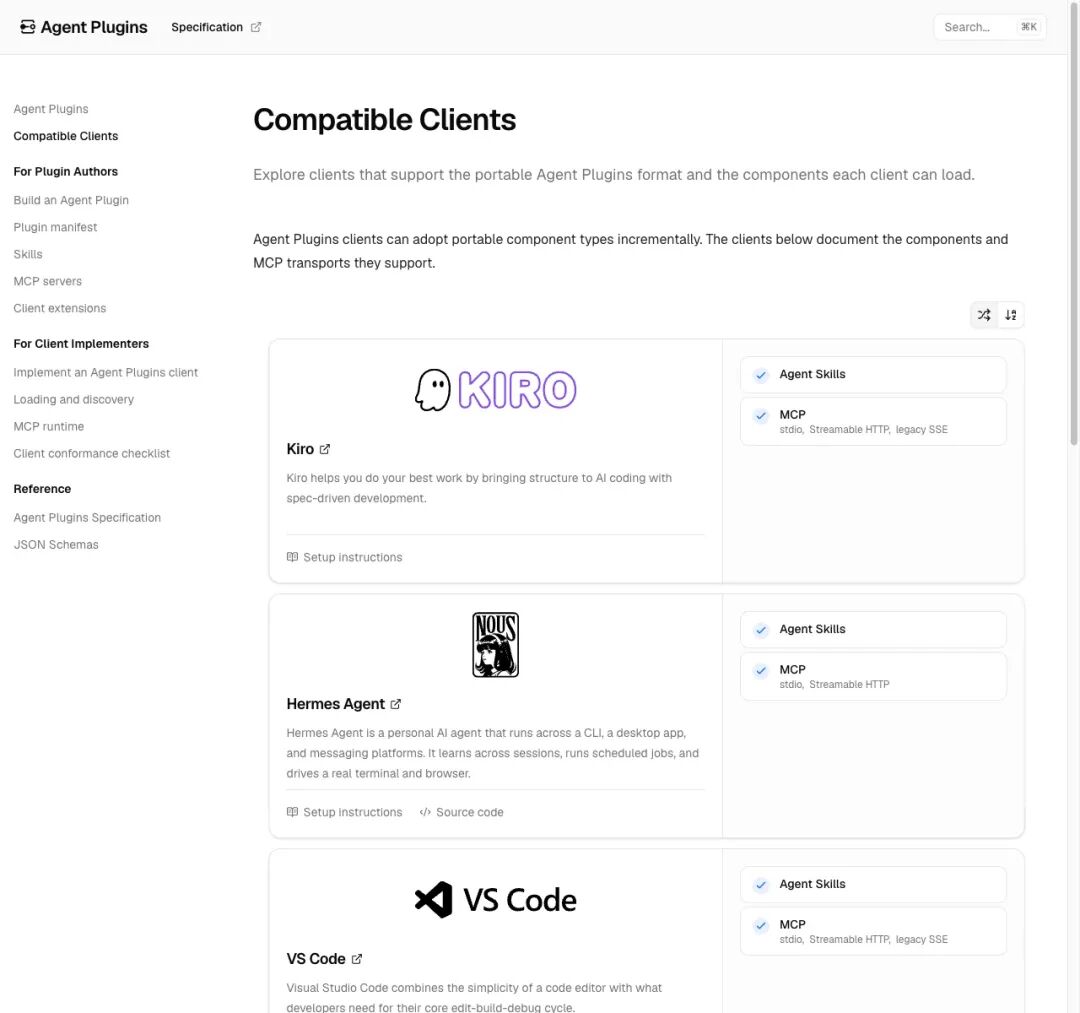
Task: Click Kiro MCP checkmark icon
Action: click(x=761, y=415)
